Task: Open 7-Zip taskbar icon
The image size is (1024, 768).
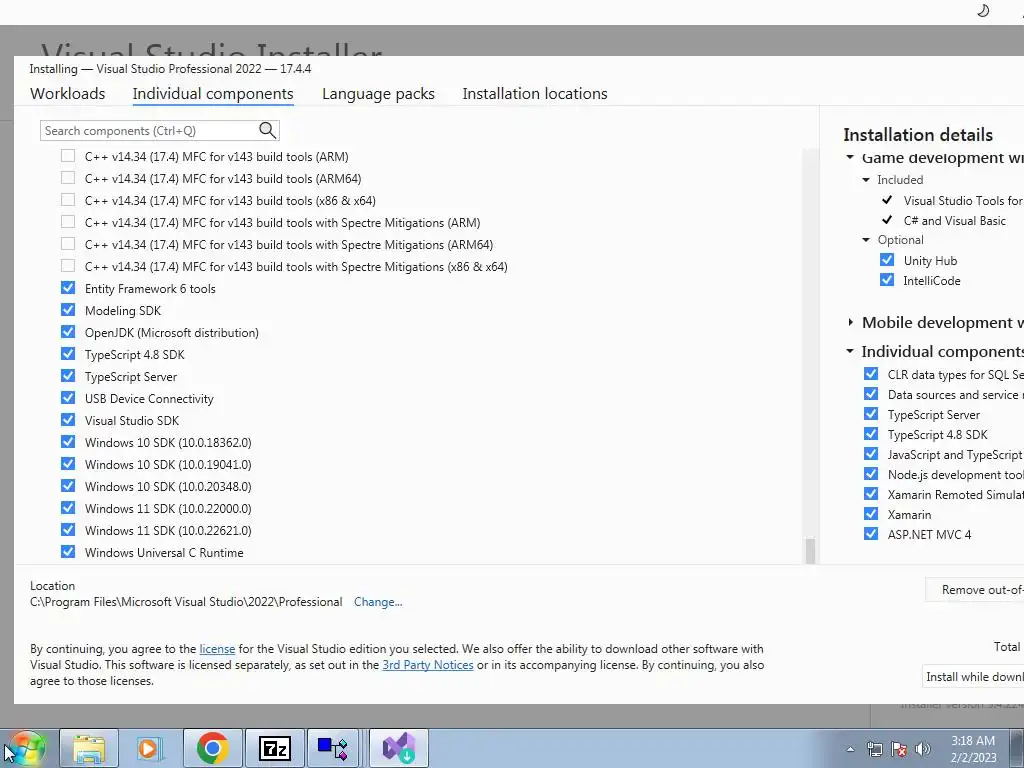Action: click(274, 748)
